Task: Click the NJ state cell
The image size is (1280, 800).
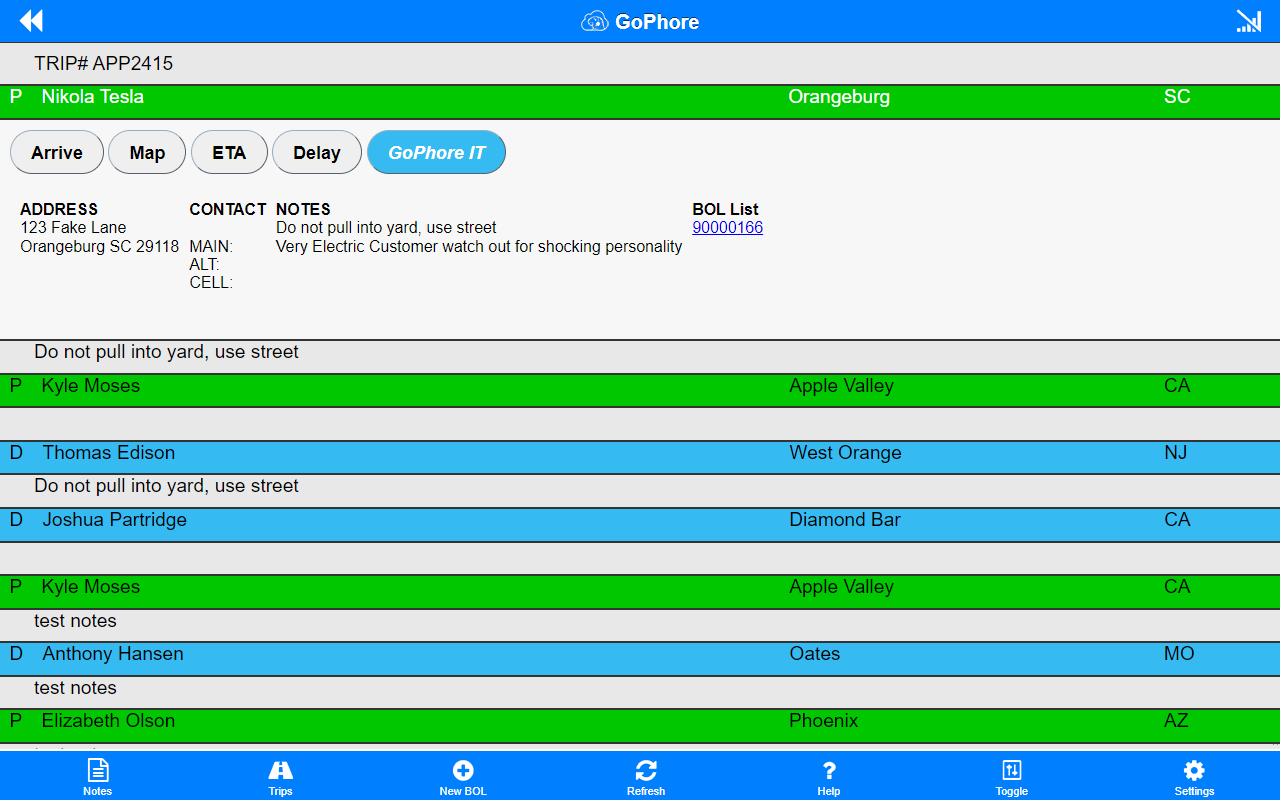Action: [x=1176, y=453]
